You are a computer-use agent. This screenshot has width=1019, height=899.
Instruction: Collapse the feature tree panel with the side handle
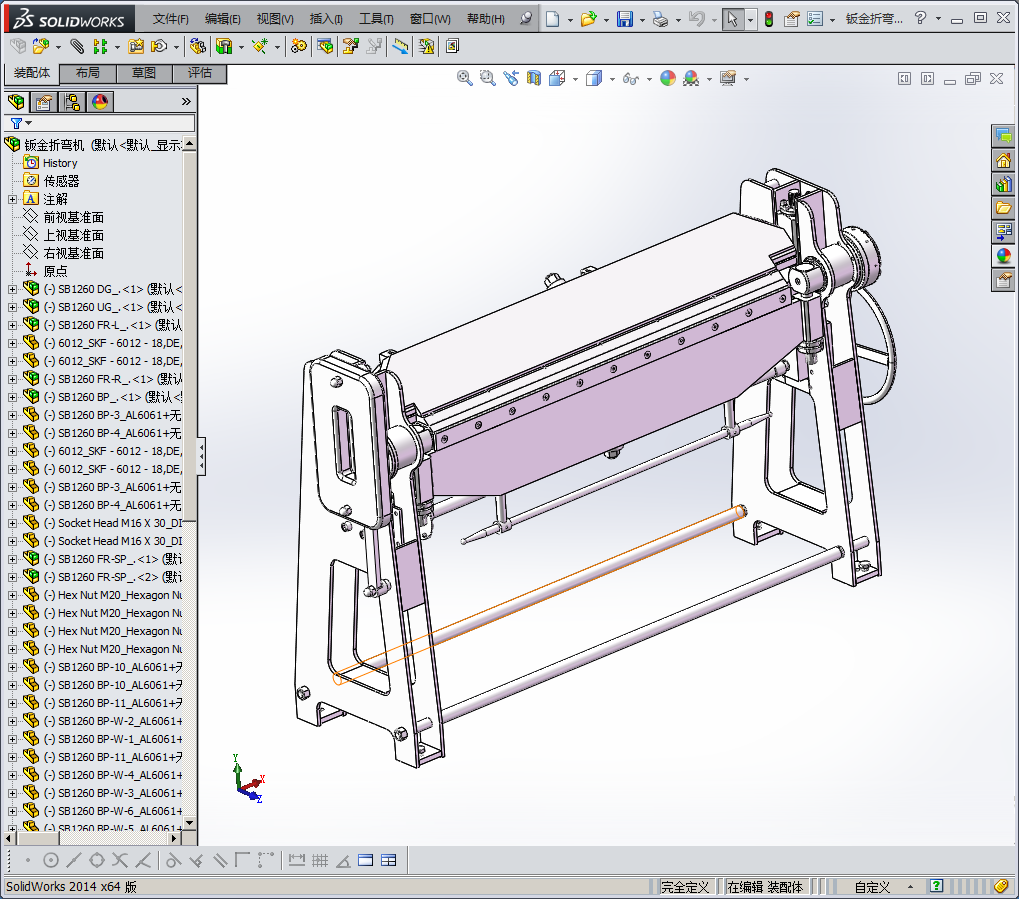[x=201, y=457]
